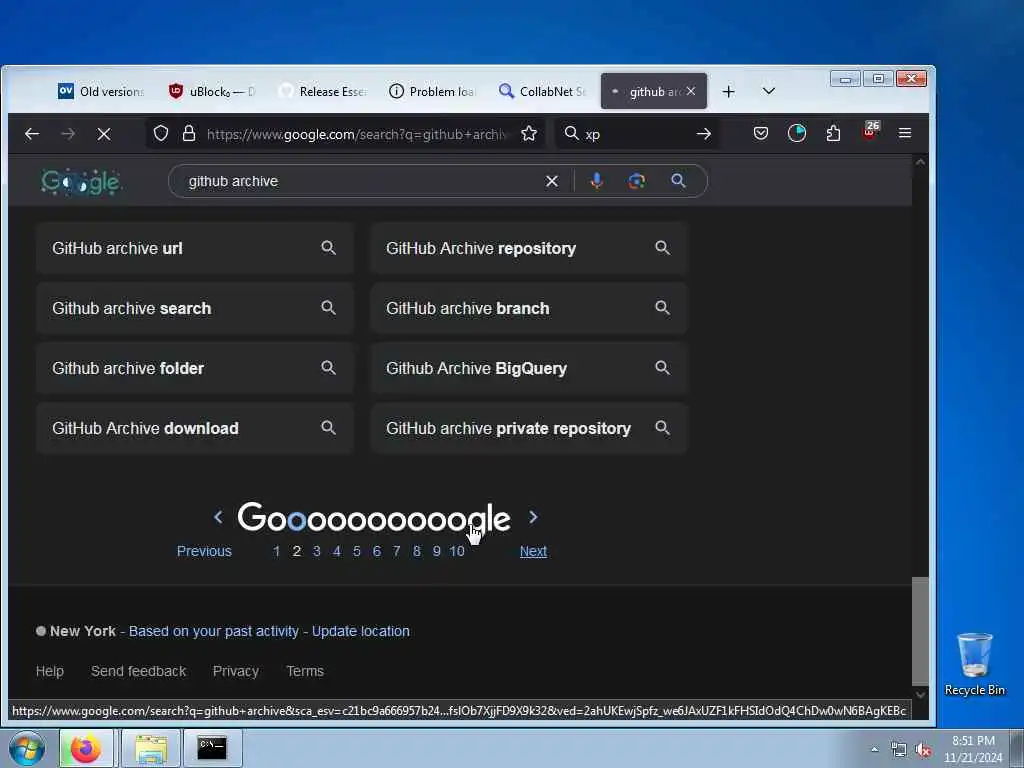Click Firefox icon in the taskbar
The image size is (1024, 768).
pos(86,748)
